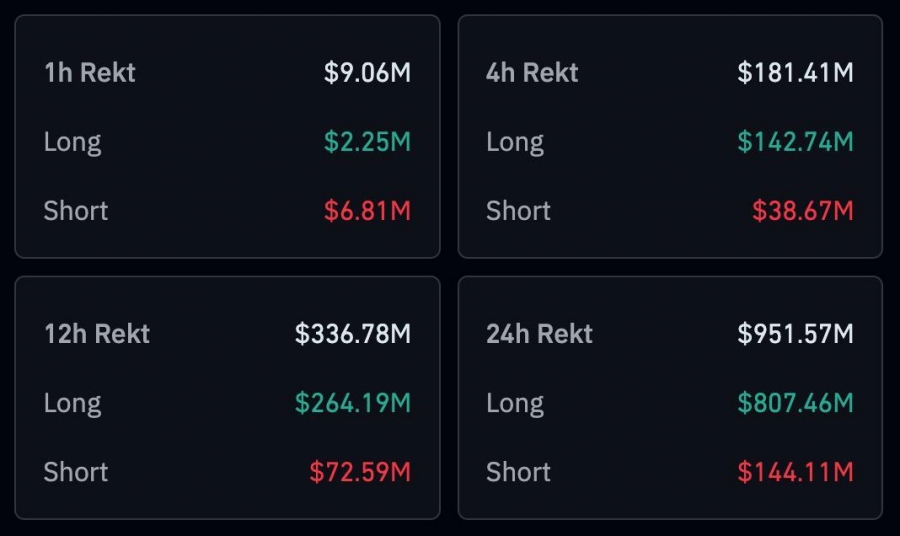Viewport: 900px width, 536px height.
Task: Open the 4h Rekt card title
Action: click(532, 73)
